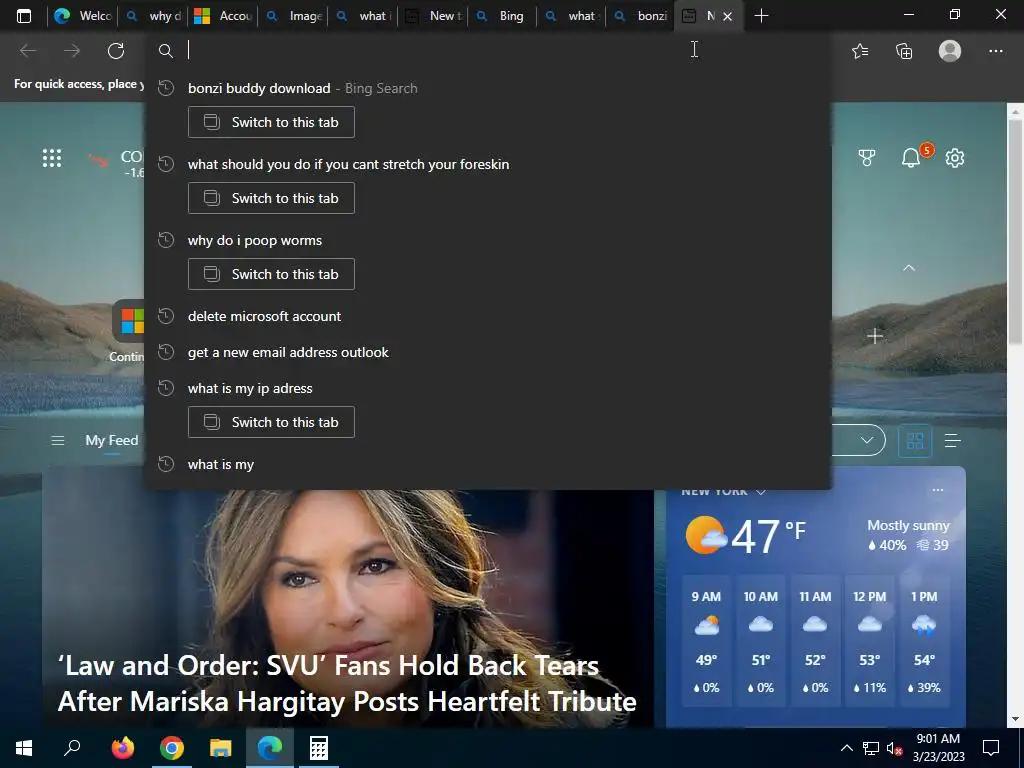Select 'why do i poop worms' suggestion
Image resolution: width=1024 pixels, height=768 pixels.
[x=487, y=240]
